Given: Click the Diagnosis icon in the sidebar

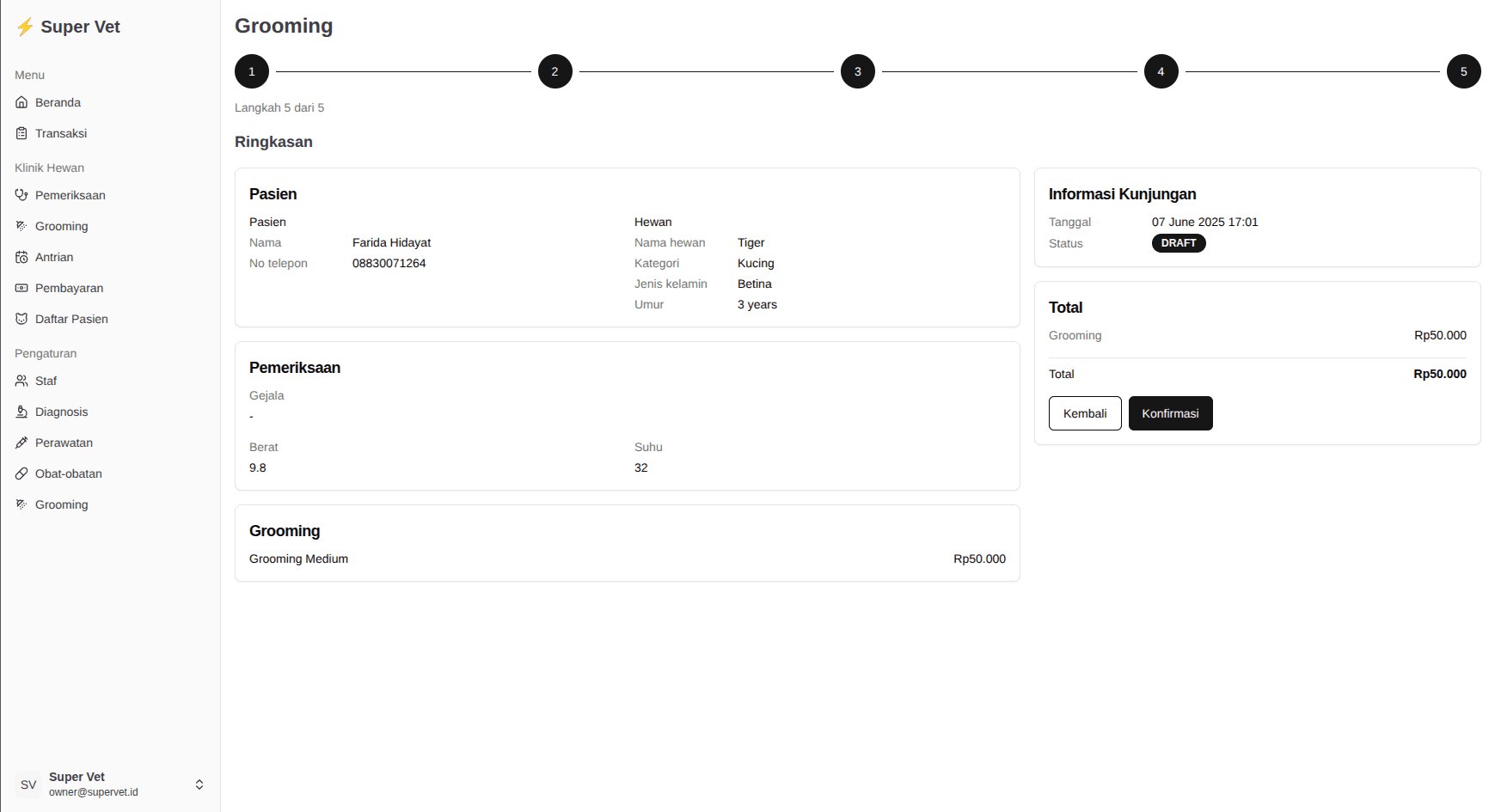Looking at the screenshot, I should click(x=21, y=412).
